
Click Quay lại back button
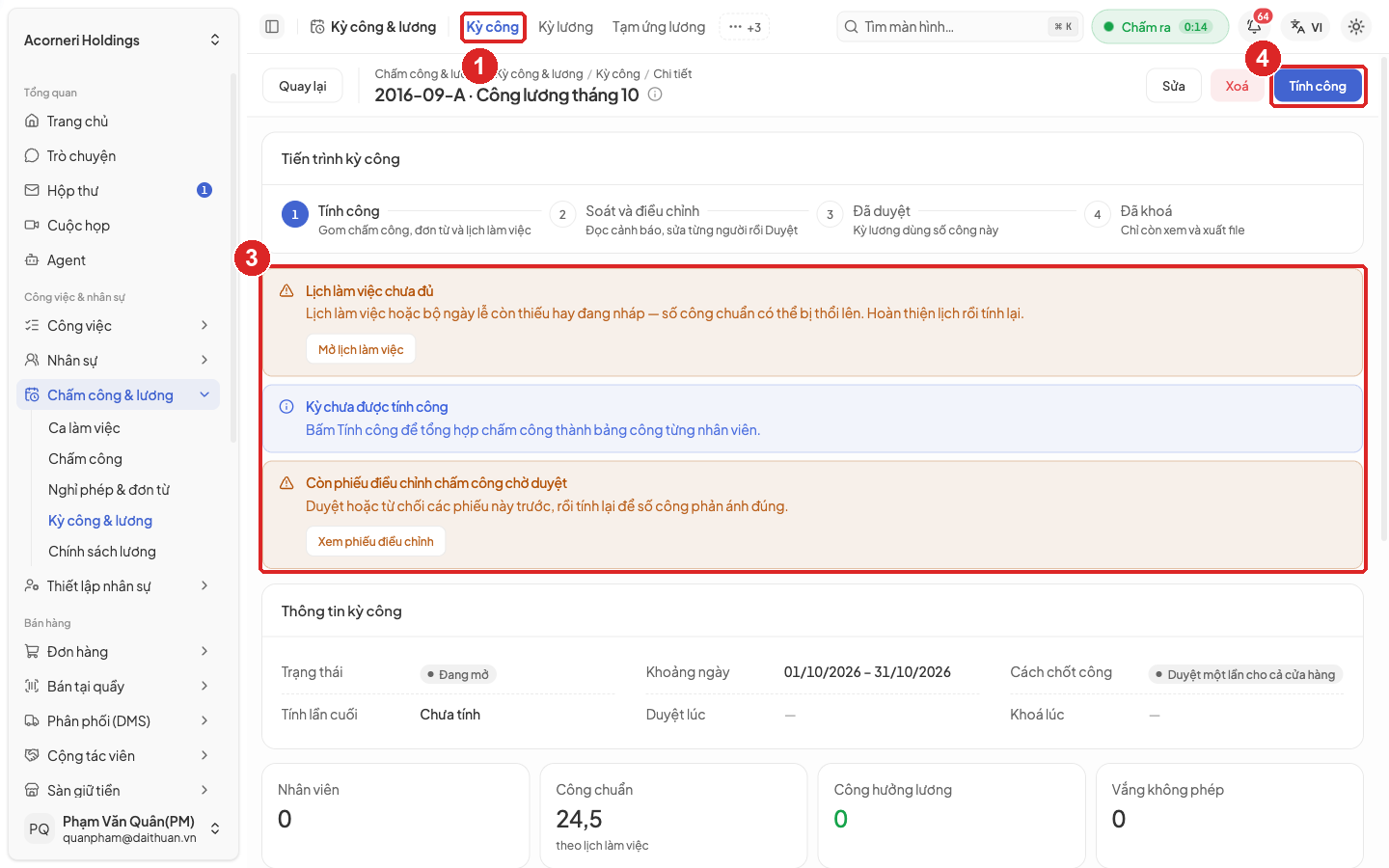(x=303, y=86)
